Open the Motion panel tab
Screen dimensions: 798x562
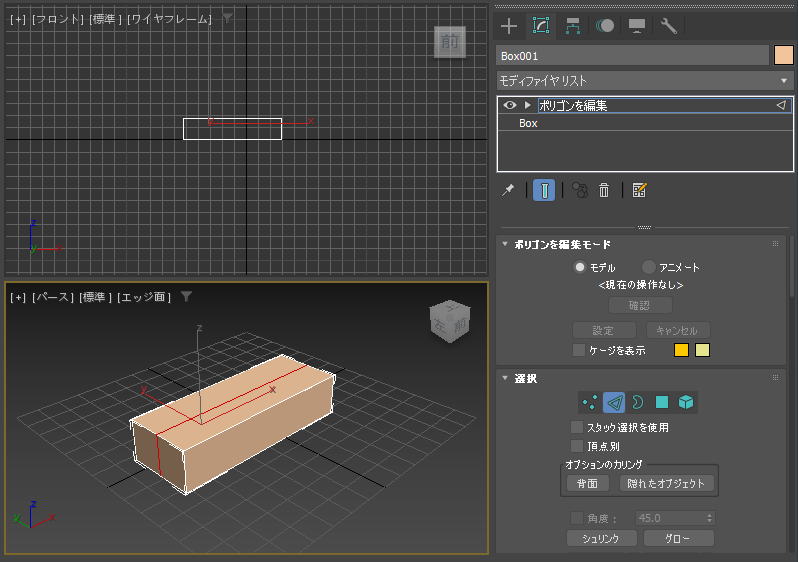(x=605, y=26)
